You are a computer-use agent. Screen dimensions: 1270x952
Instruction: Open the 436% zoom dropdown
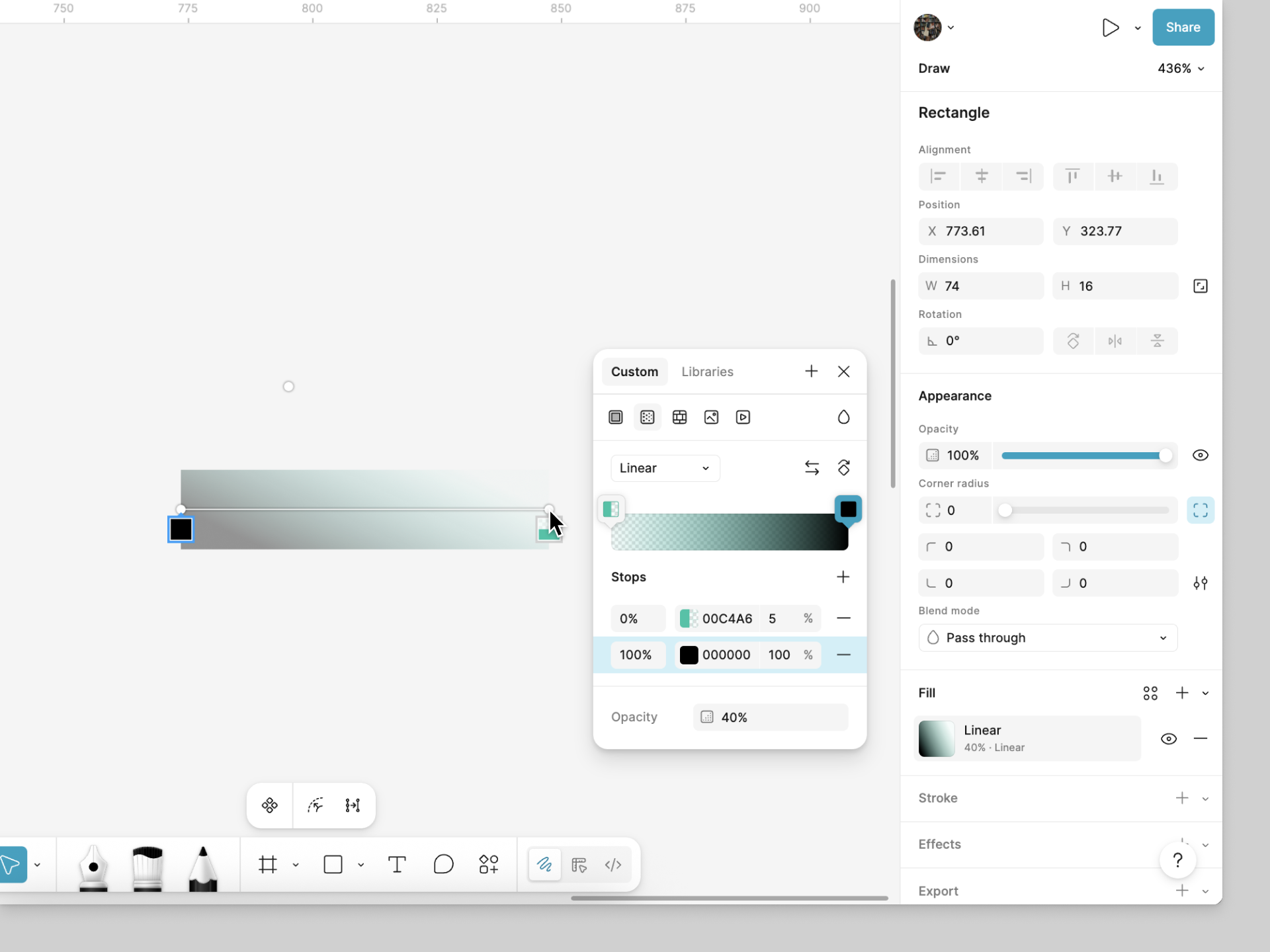[x=1181, y=69]
